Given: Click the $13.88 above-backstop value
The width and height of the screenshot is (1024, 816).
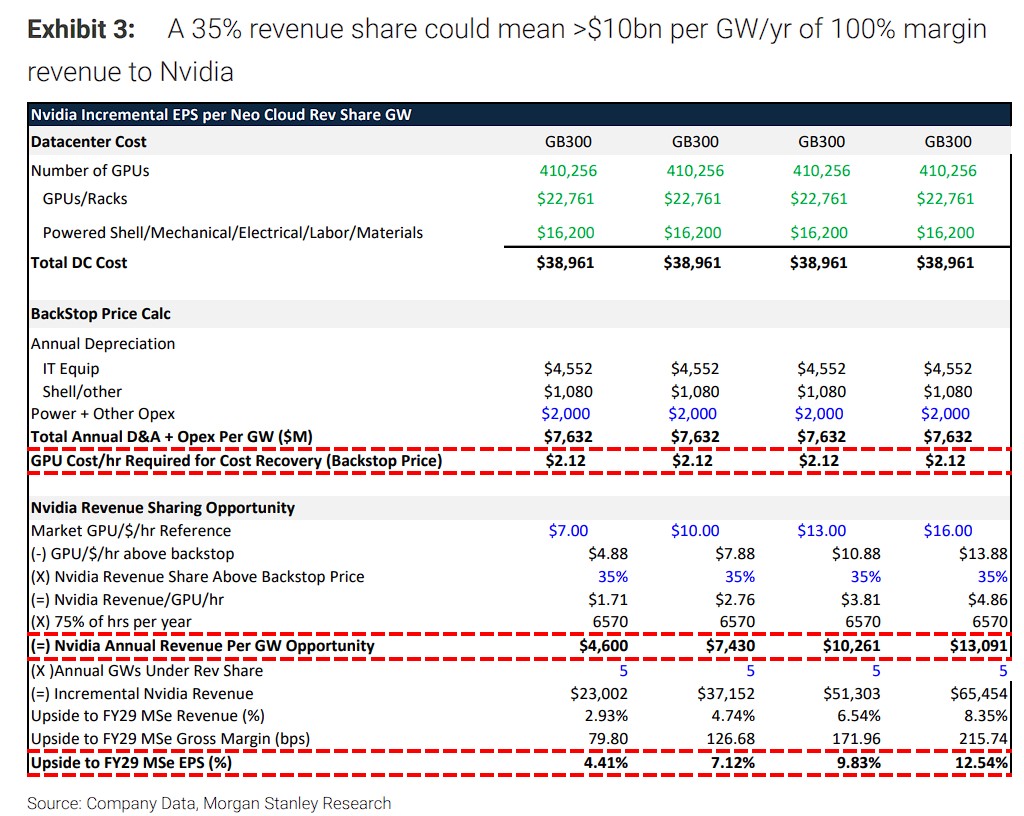Looking at the screenshot, I should [x=983, y=554].
